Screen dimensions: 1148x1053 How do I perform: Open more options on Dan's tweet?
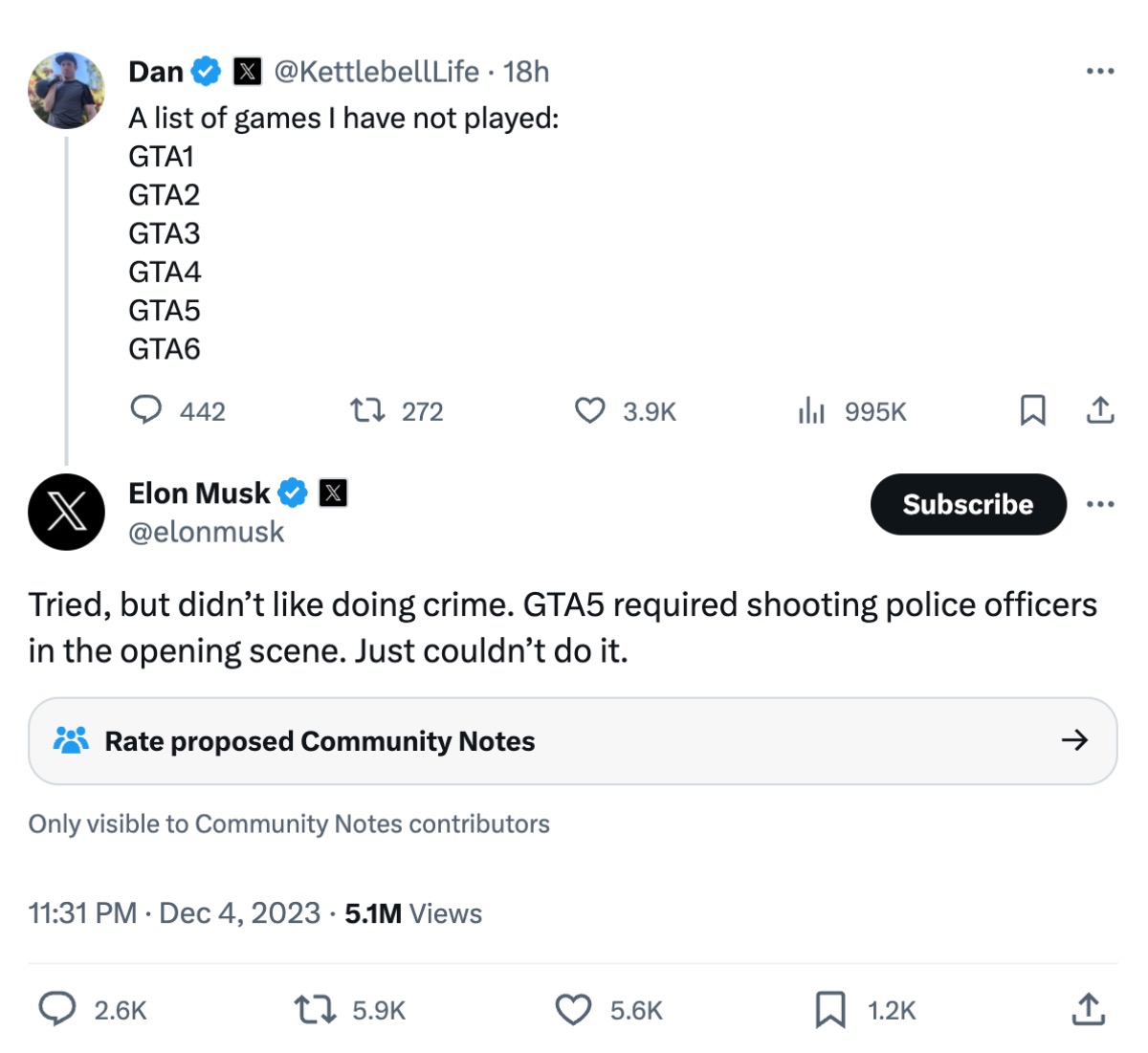(1100, 70)
